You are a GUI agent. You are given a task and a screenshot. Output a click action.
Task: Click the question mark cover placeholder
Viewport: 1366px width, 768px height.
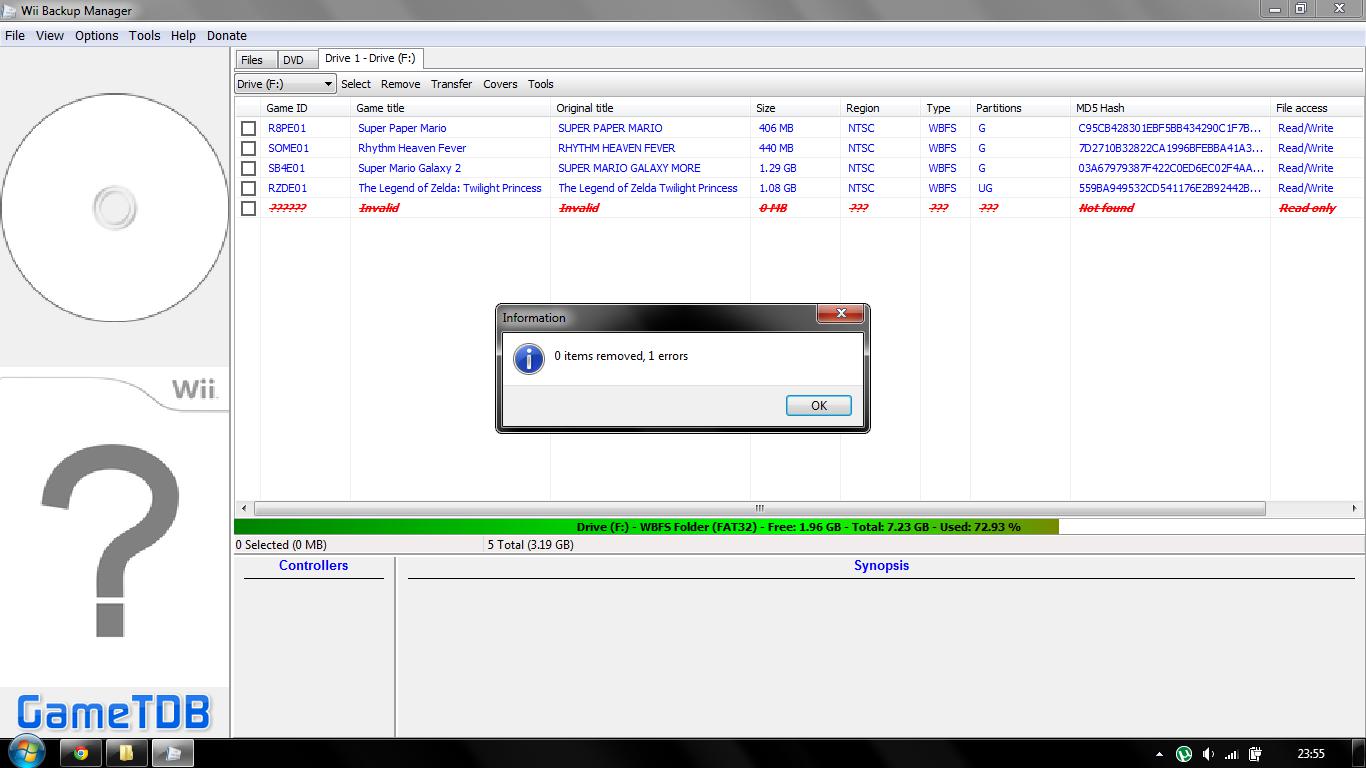coord(110,540)
